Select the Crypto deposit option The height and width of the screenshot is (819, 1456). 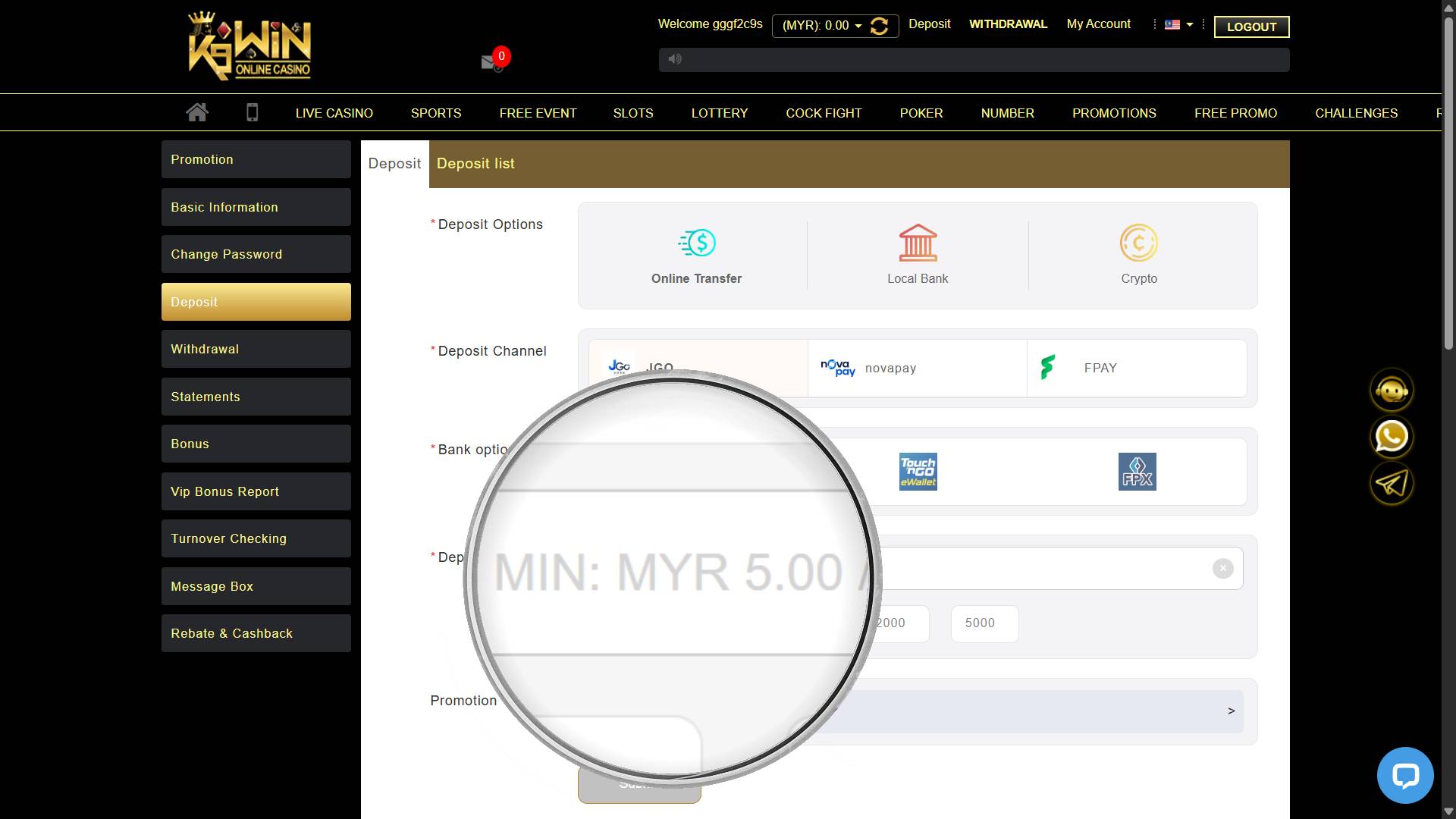point(1139,256)
